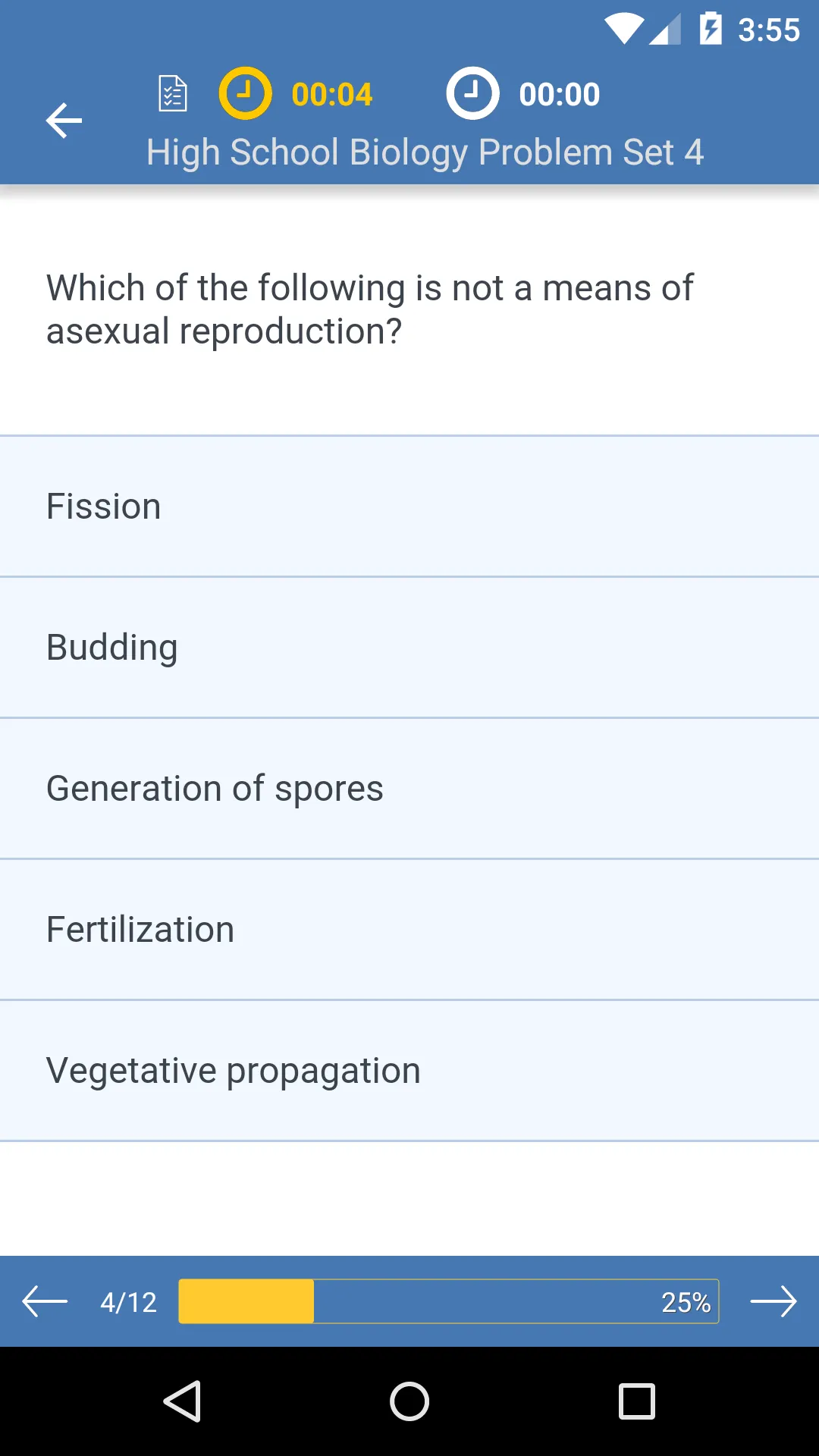Screen dimensions: 819x1456
Task: Tap the white clock timer icon
Action: coord(472,94)
